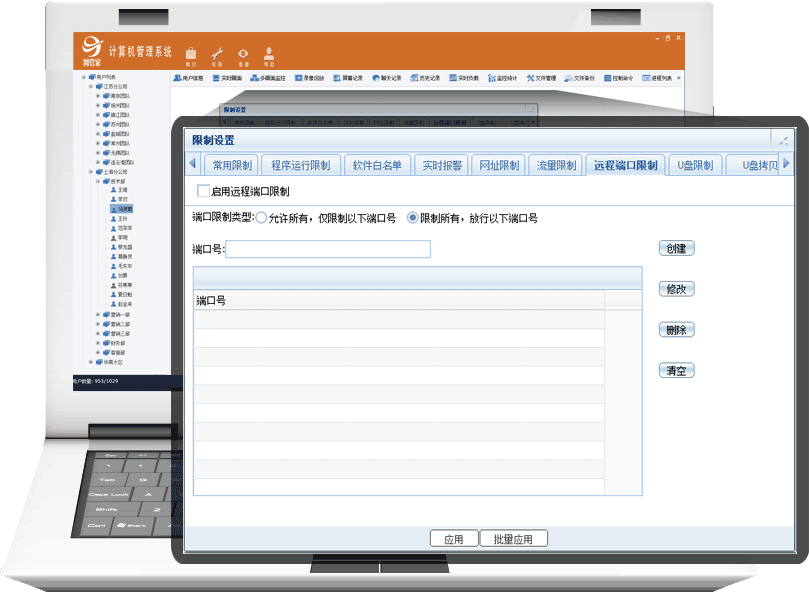
Task: Click the 概况 briefcase icon in header
Action: click(x=191, y=54)
